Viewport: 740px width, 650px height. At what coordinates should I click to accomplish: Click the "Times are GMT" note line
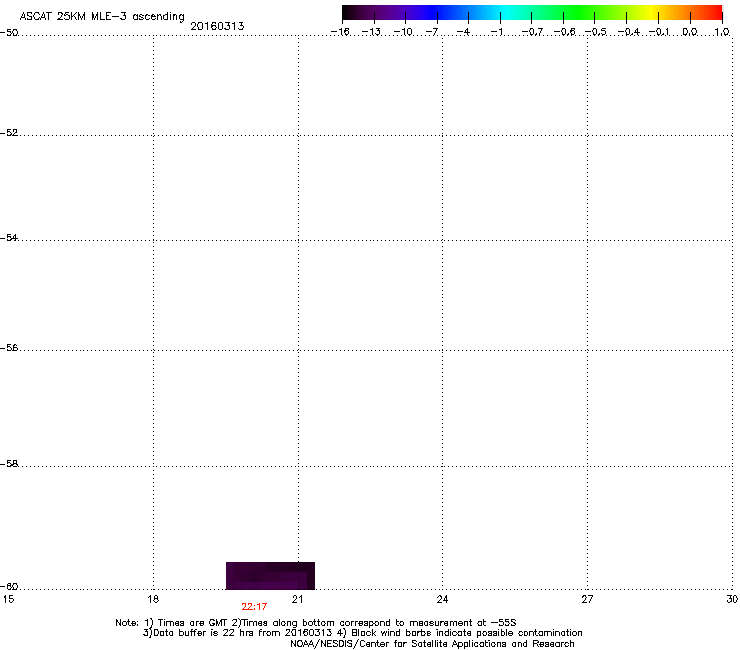coord(316,623)
